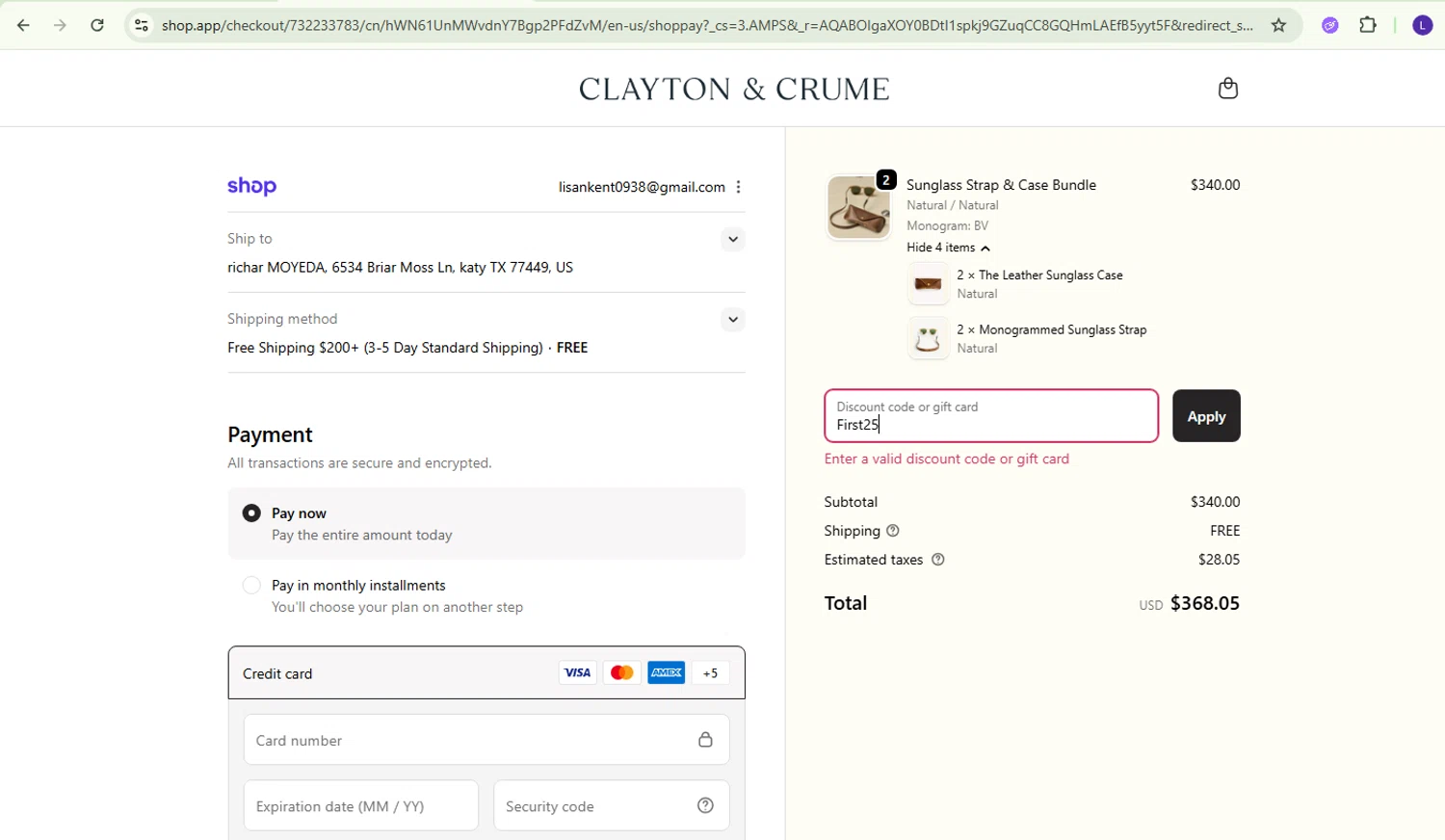Expand the Shipping method section

pyautogui.click(x=733, y=319)
